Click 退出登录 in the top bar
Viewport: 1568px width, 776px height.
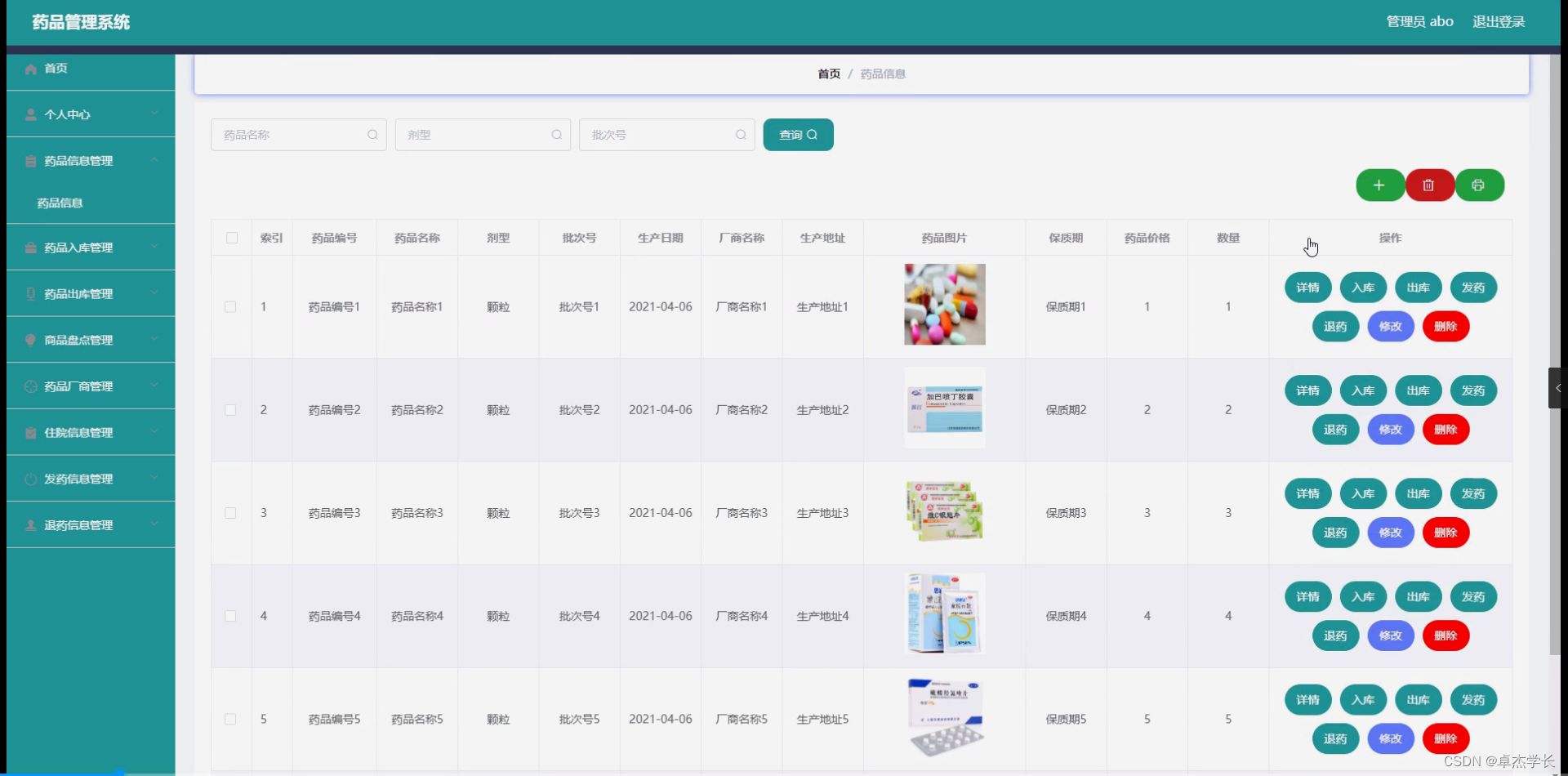tap(1499, 21)
